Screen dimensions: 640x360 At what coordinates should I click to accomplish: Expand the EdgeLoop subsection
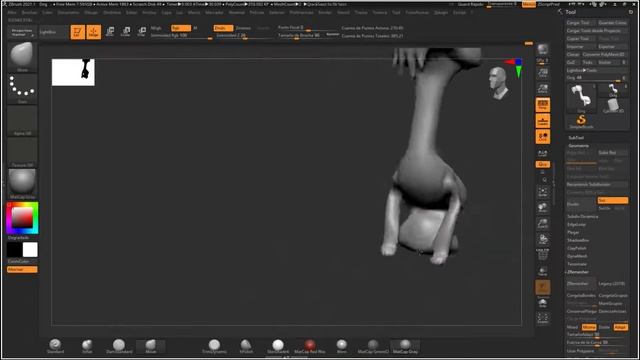576,224
